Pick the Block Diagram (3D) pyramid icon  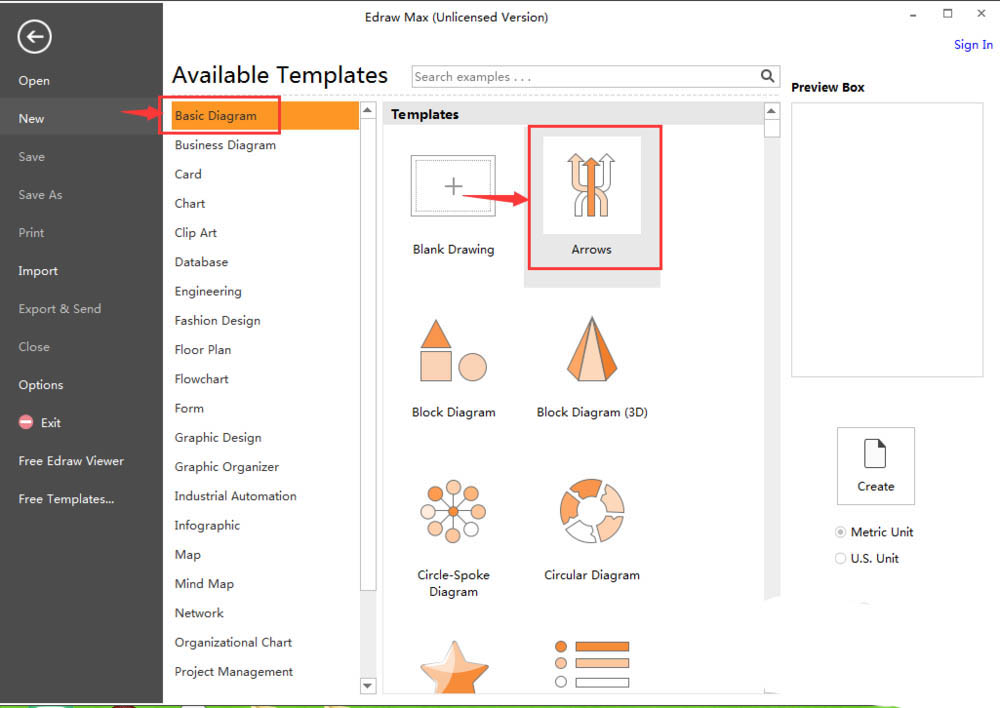pyautogui.click(x=592, y=351)
